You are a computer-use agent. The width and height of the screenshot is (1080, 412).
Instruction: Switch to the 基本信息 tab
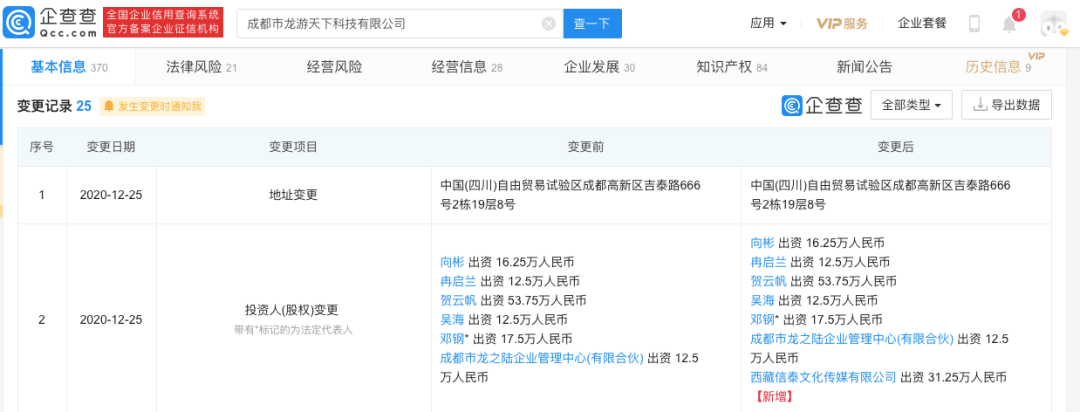tap(69, 67)
